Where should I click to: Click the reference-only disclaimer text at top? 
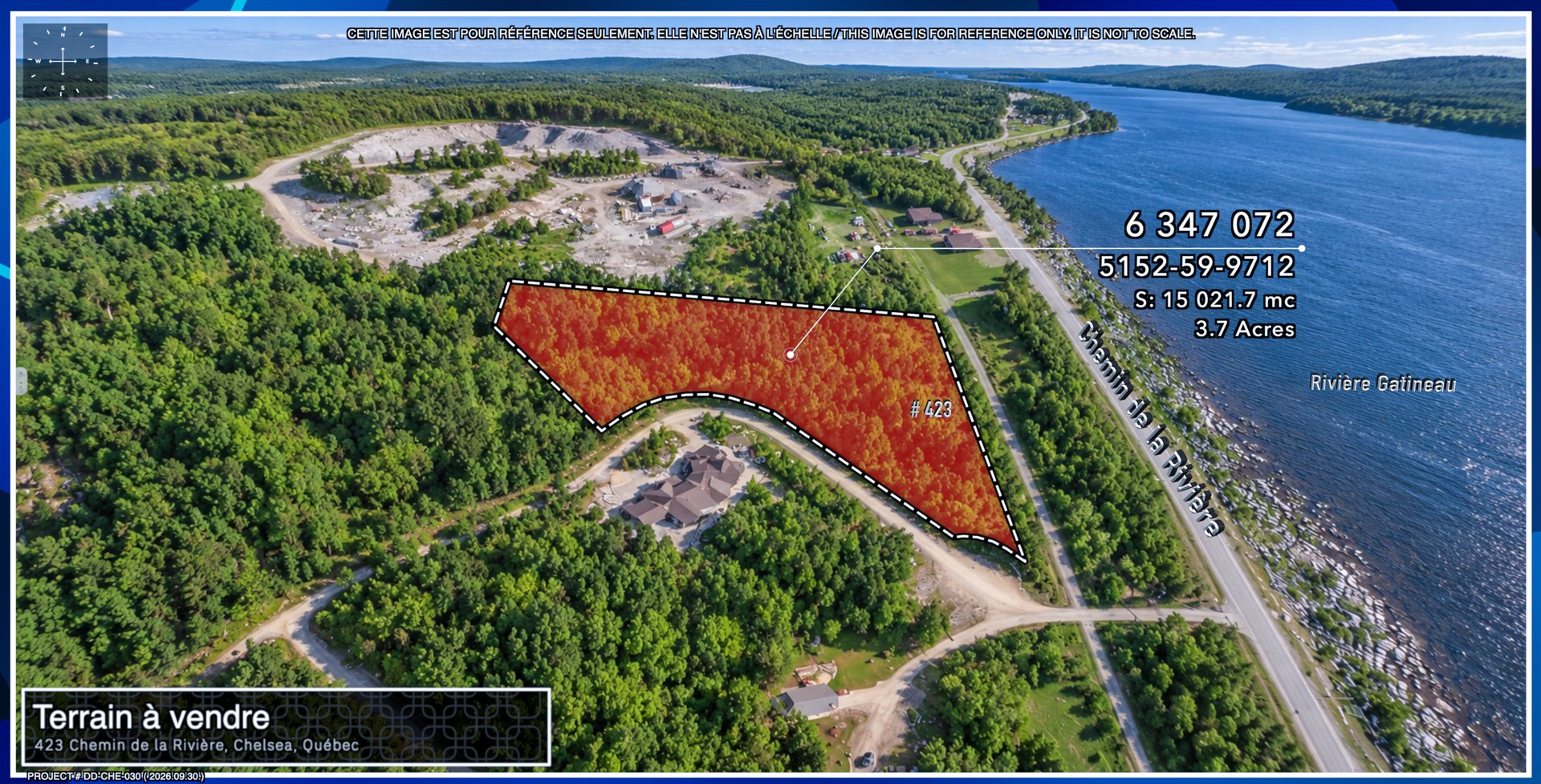[x=770, y=34]
